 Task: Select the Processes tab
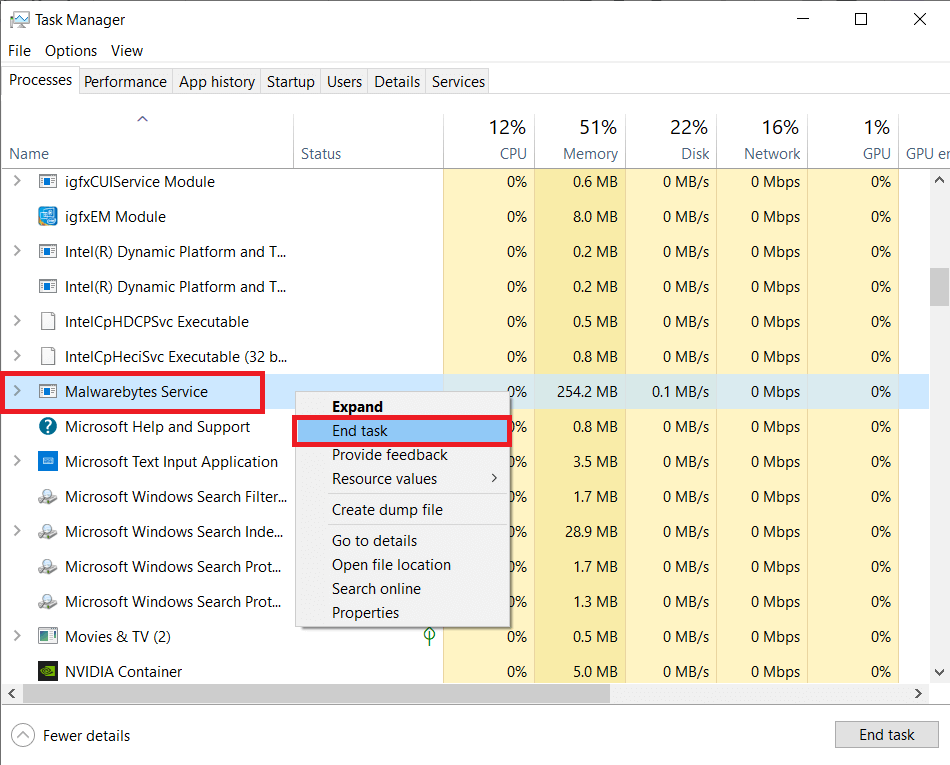tap(41, 80)
